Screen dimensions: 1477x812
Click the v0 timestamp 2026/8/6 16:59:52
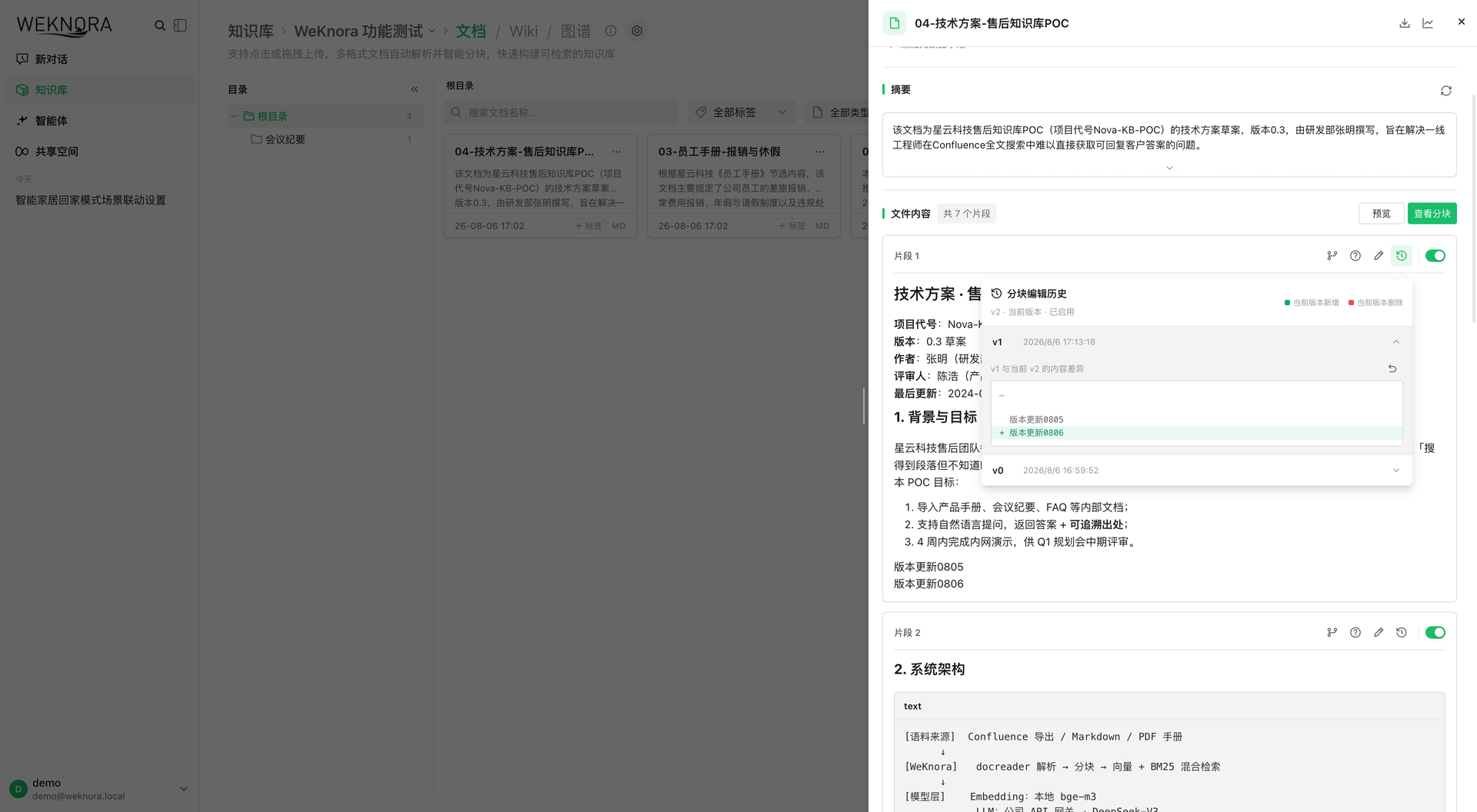click(1060, 471)
